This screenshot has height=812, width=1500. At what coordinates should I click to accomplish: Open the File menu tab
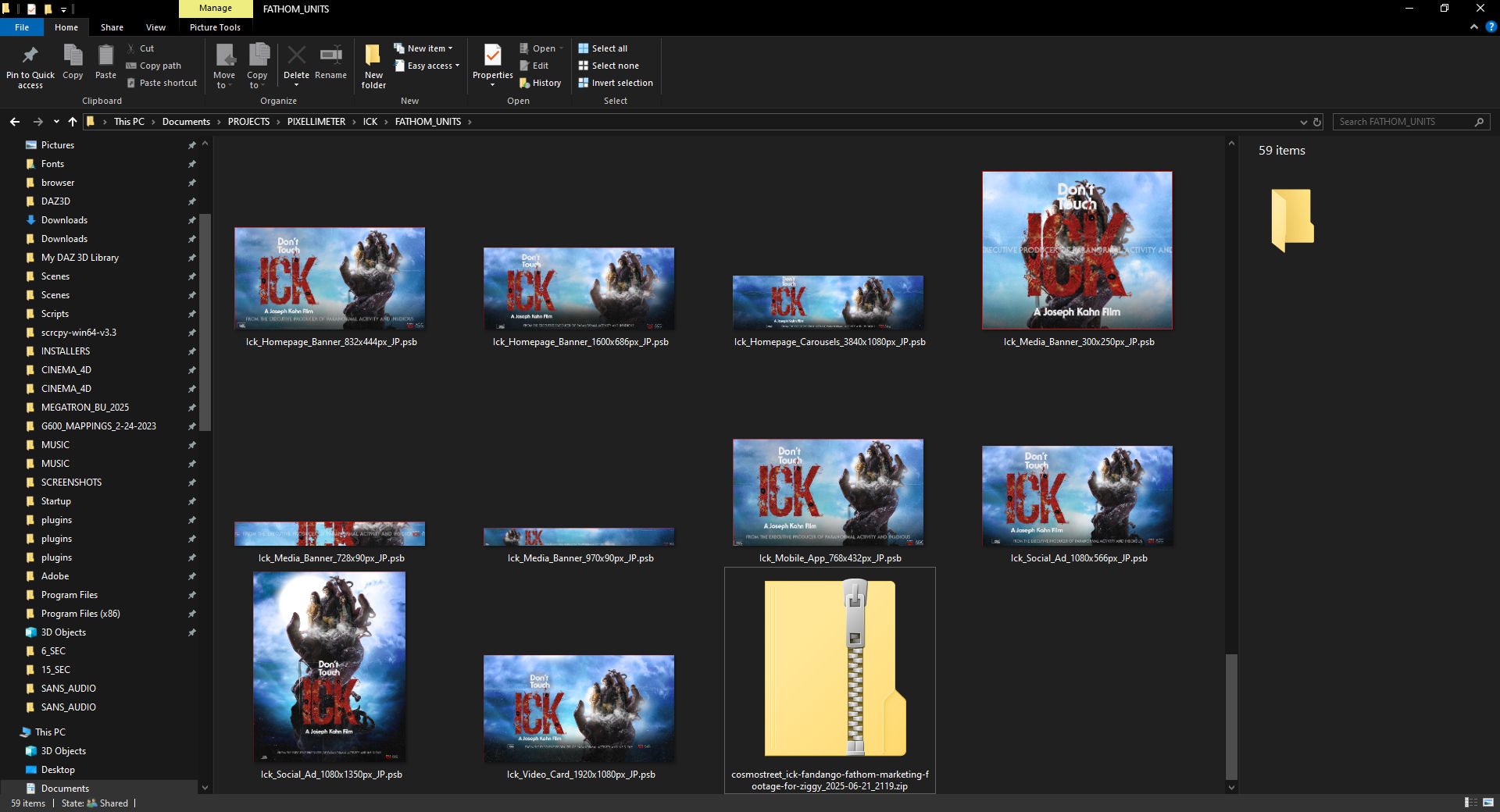(x=22, y=27)
